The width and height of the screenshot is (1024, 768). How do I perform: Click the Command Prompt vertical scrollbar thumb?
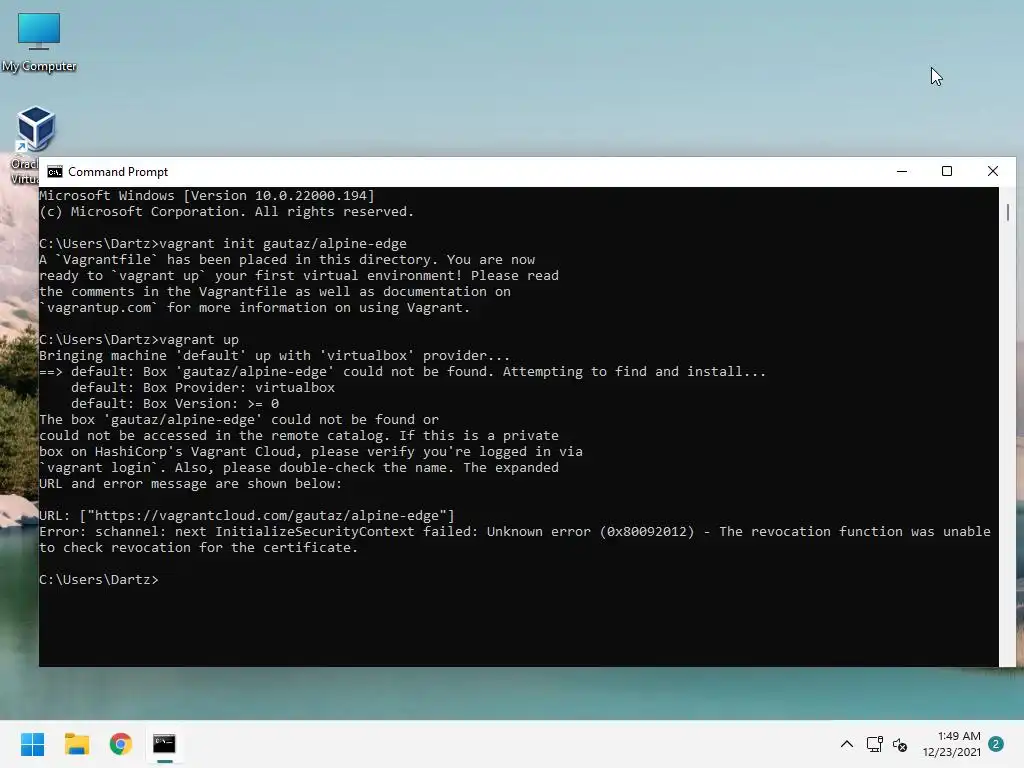click(1008, 212)
